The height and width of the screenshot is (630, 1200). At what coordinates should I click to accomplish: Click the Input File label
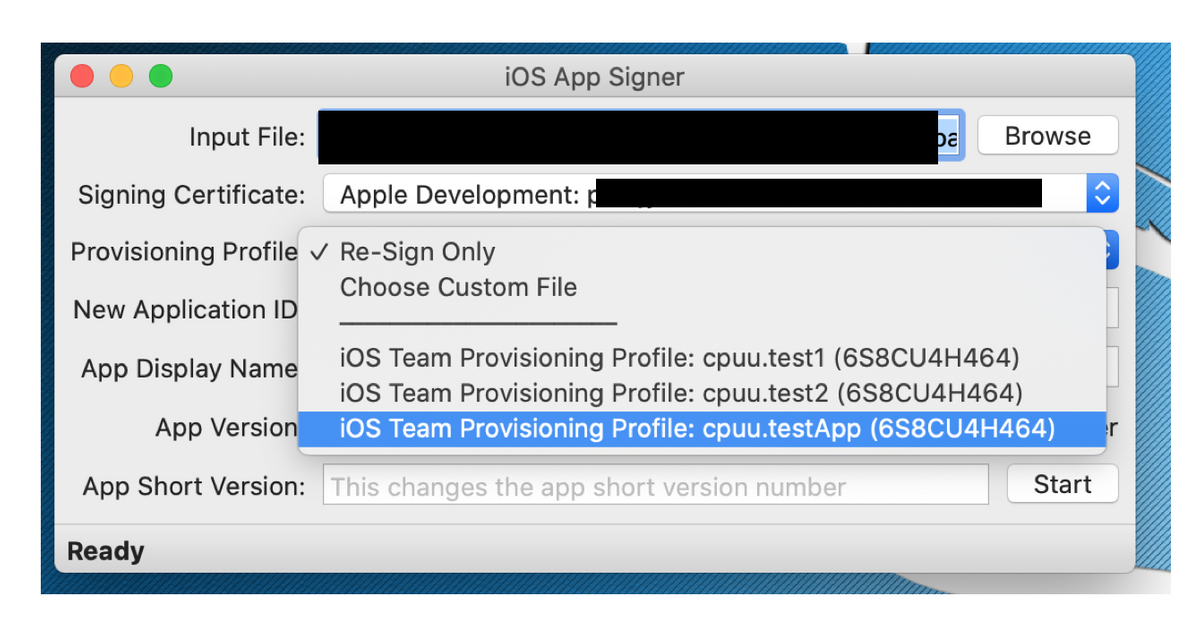pyautogui.click(x=247, y=137)
